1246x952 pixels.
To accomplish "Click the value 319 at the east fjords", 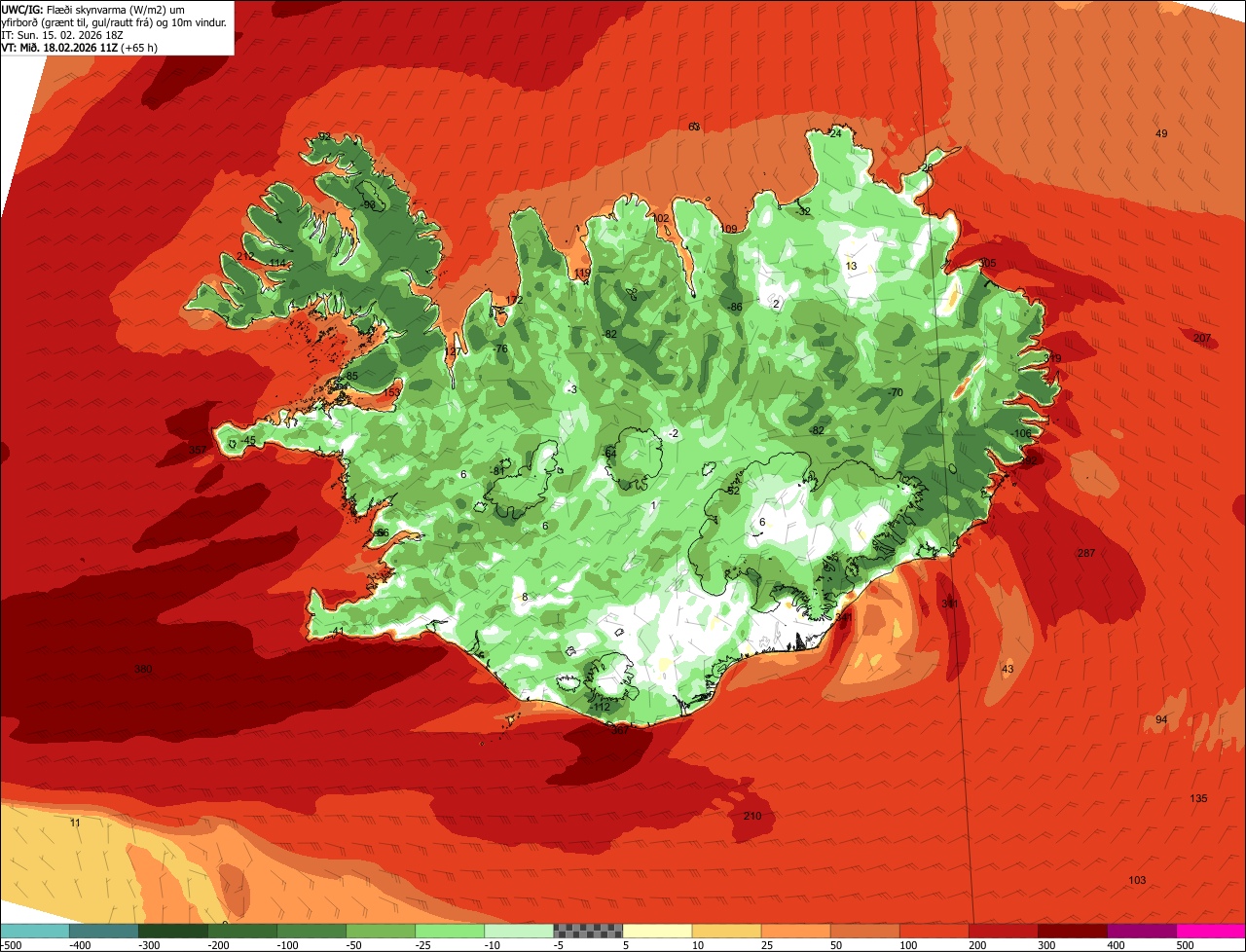I will 1052,358.
